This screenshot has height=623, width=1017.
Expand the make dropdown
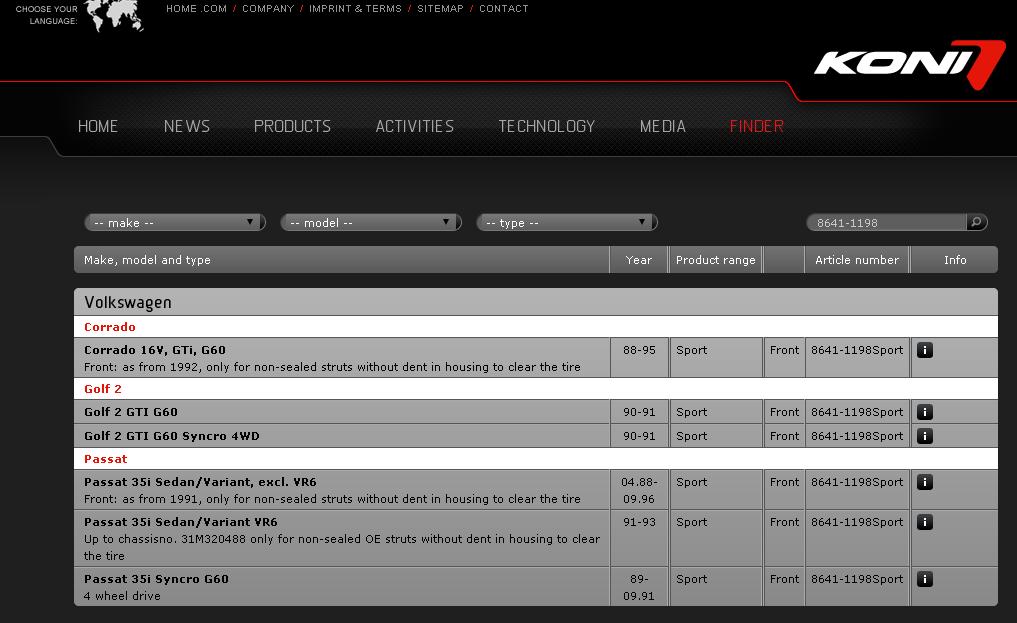click(x=175, y=223)
